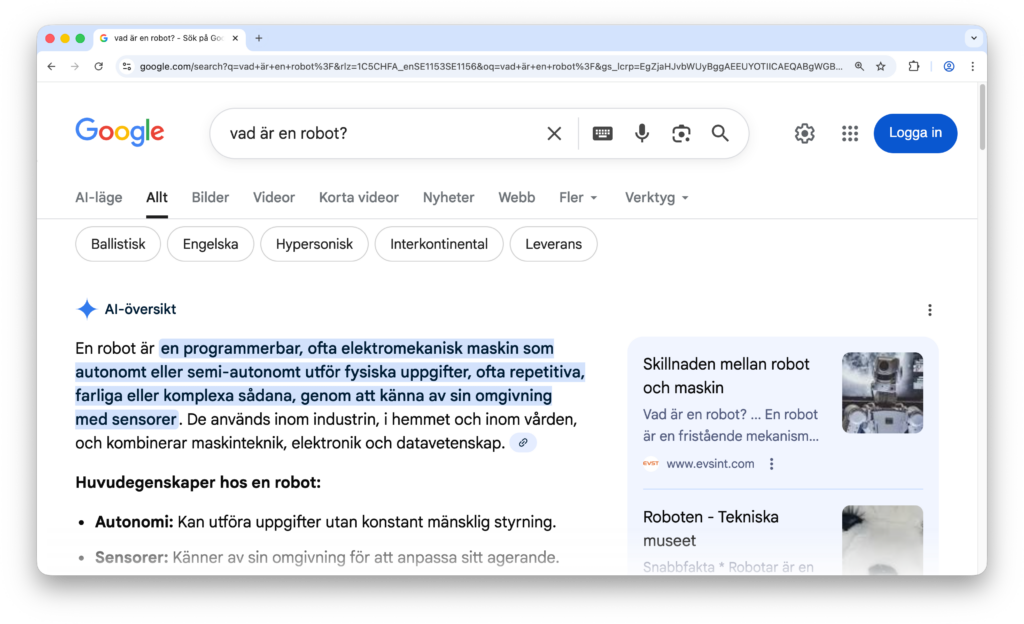
Task: Open the Nyheter results tab
Action: 448,197
